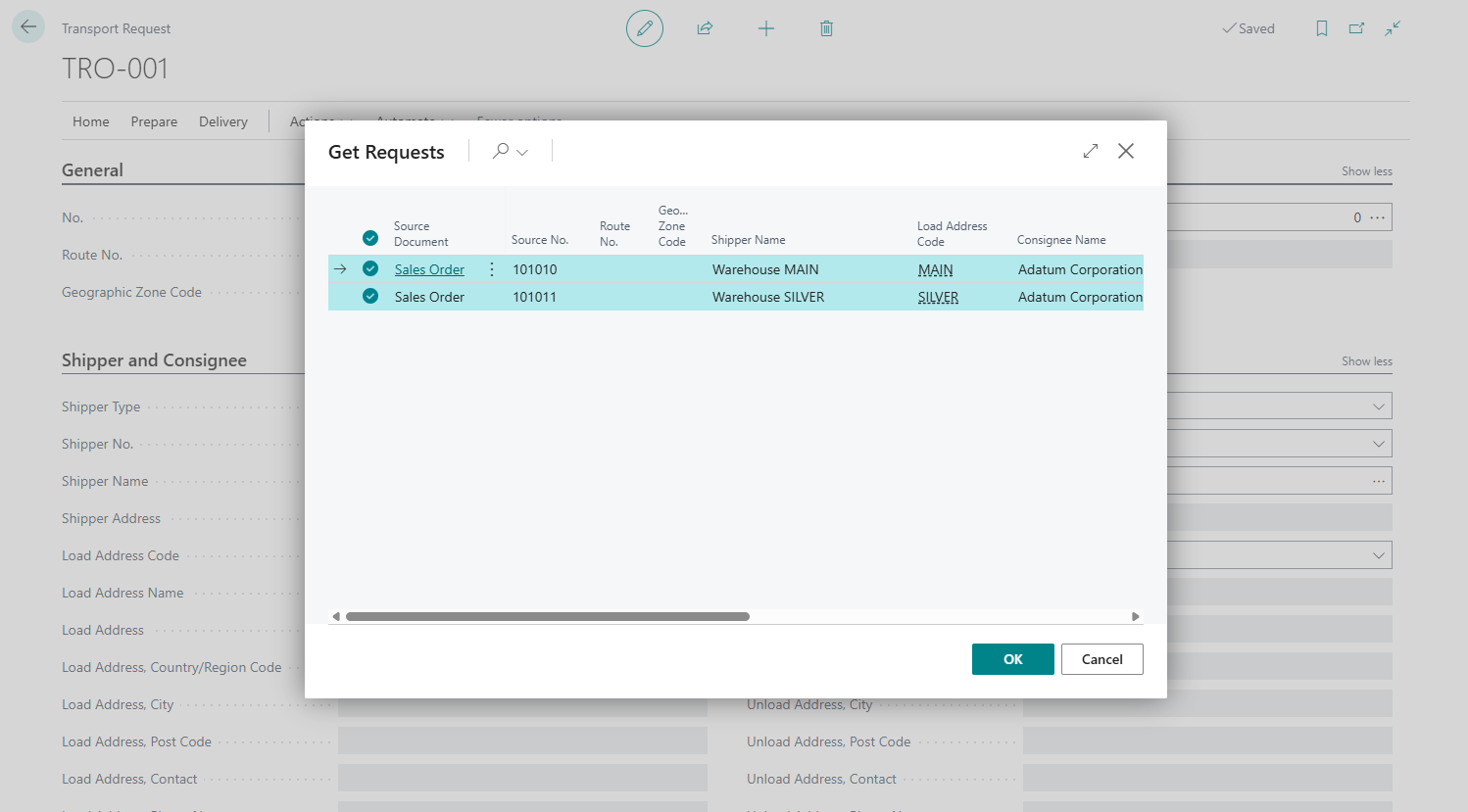Open the Delivery tab
Screen dimensions: 1468x812
point(223,121)
